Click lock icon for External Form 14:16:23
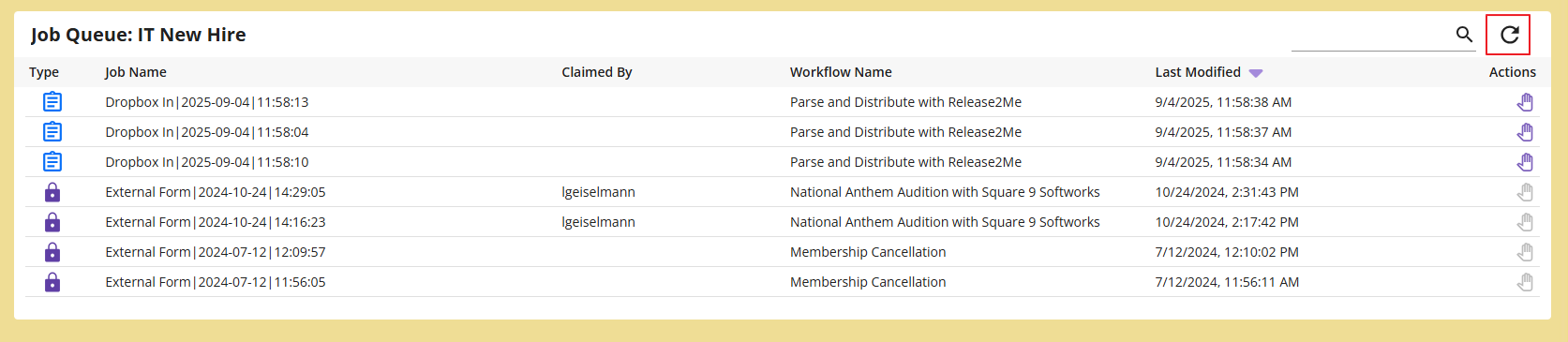1568x342 pixels. (x=52, y=222)
